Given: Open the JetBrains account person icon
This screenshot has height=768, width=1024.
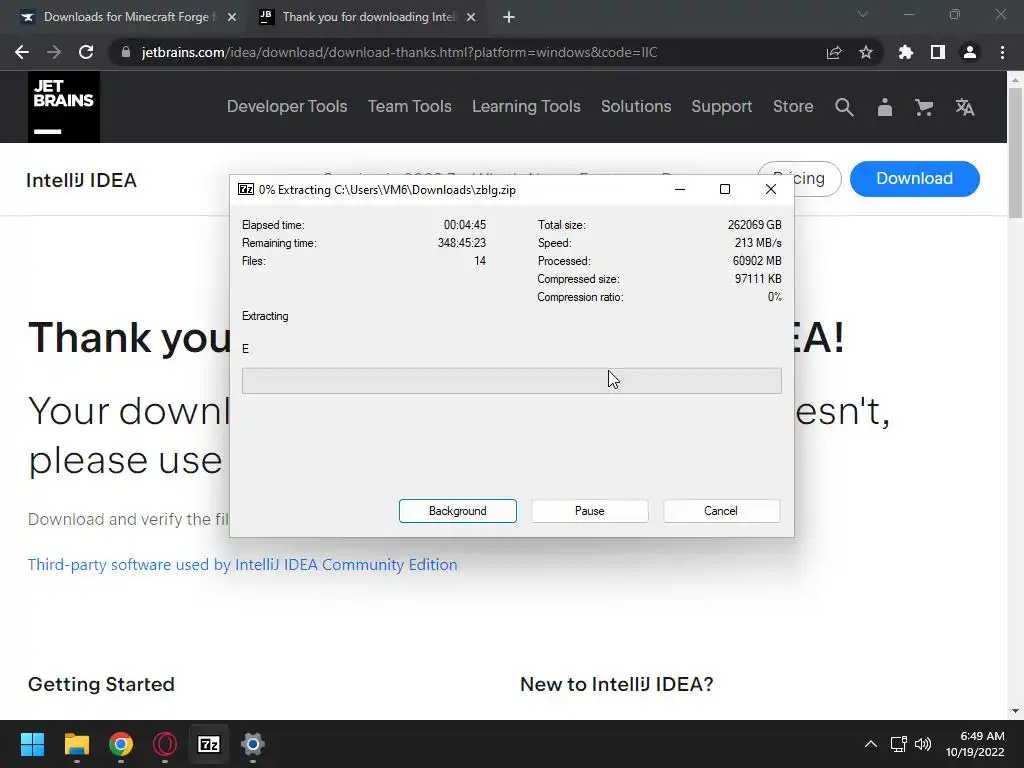Looking at the screenshot, I should pyautogui.click(x=884, y=107).
